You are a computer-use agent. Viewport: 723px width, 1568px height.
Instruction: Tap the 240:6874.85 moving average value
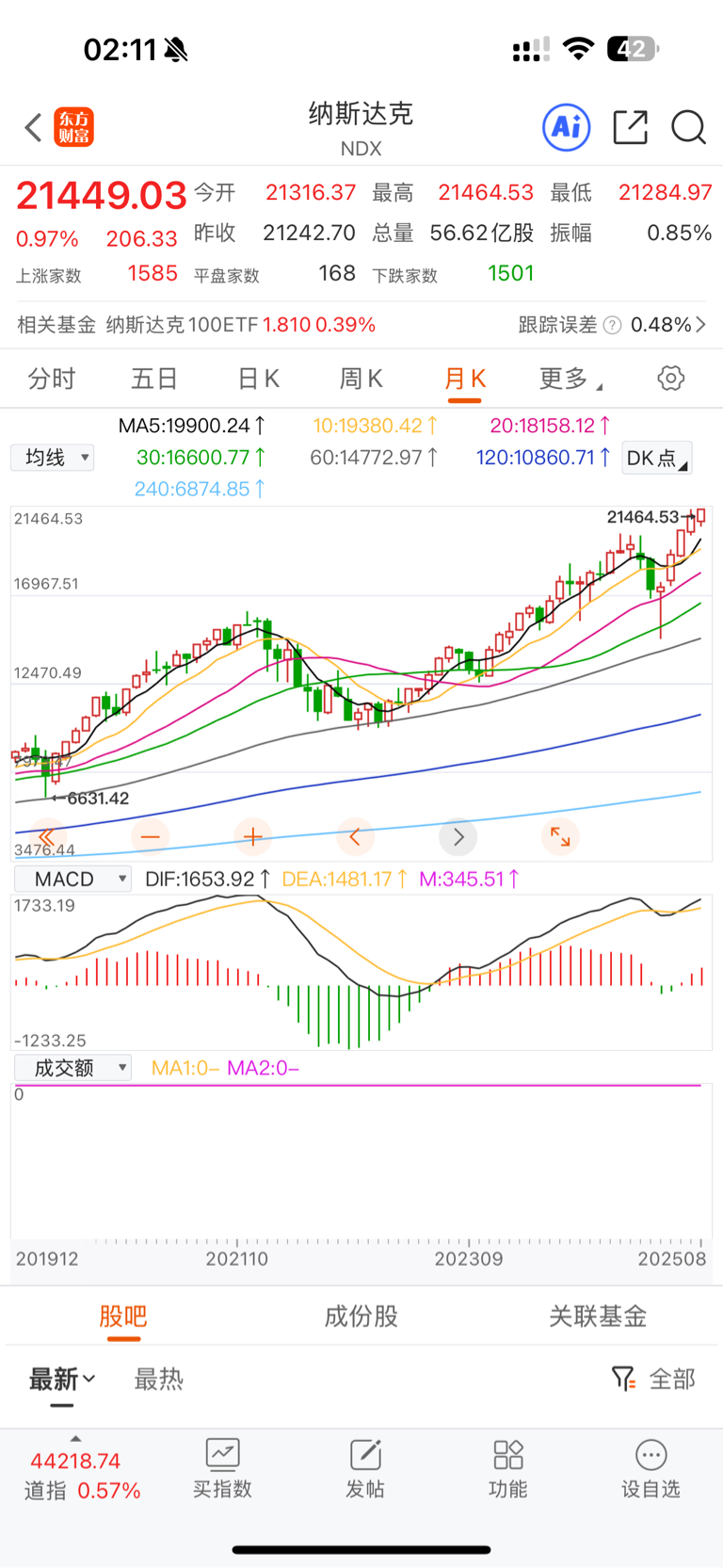point(200,489)
